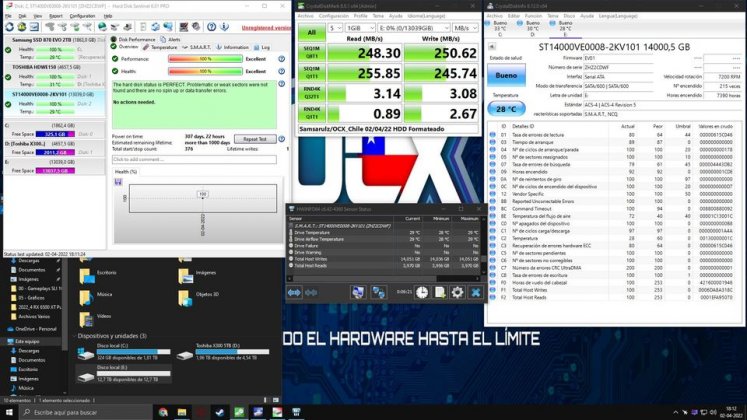
Task: Select Samsung SSD 870 EVO 2TB disk entry
Action: point(54,49)
